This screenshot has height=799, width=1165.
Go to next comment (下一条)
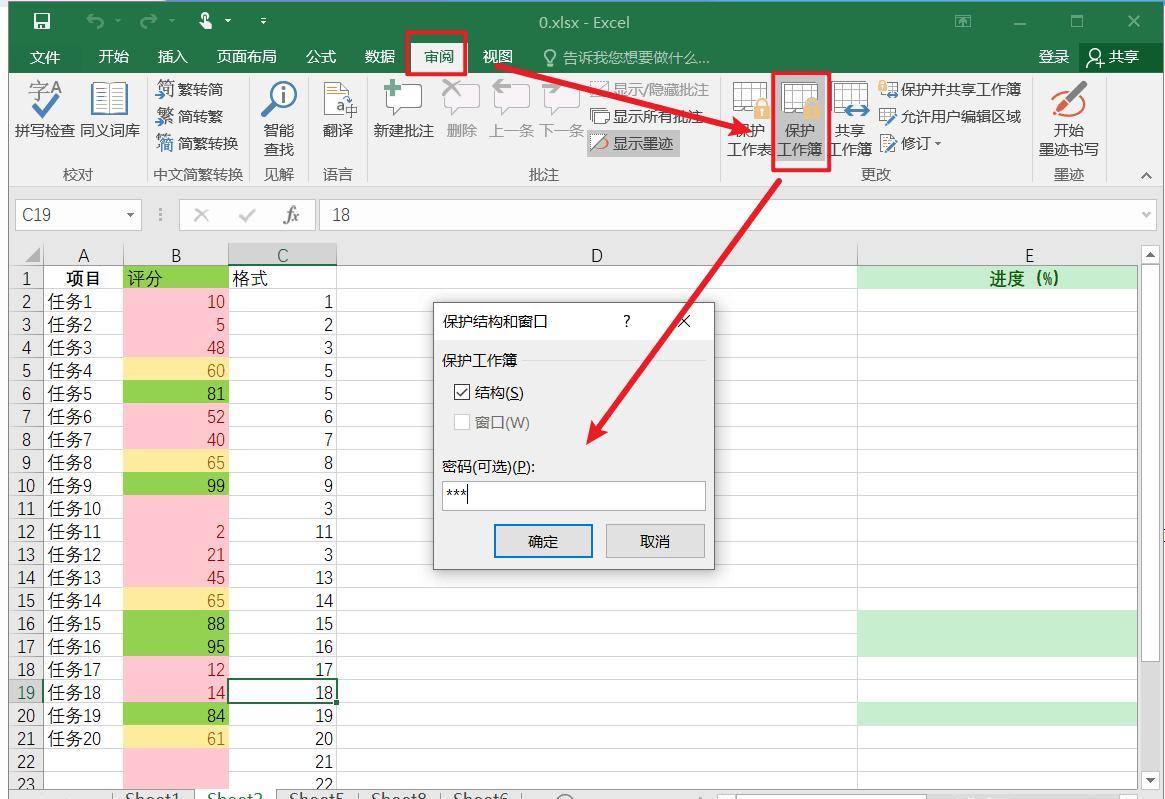click(561, 110)
